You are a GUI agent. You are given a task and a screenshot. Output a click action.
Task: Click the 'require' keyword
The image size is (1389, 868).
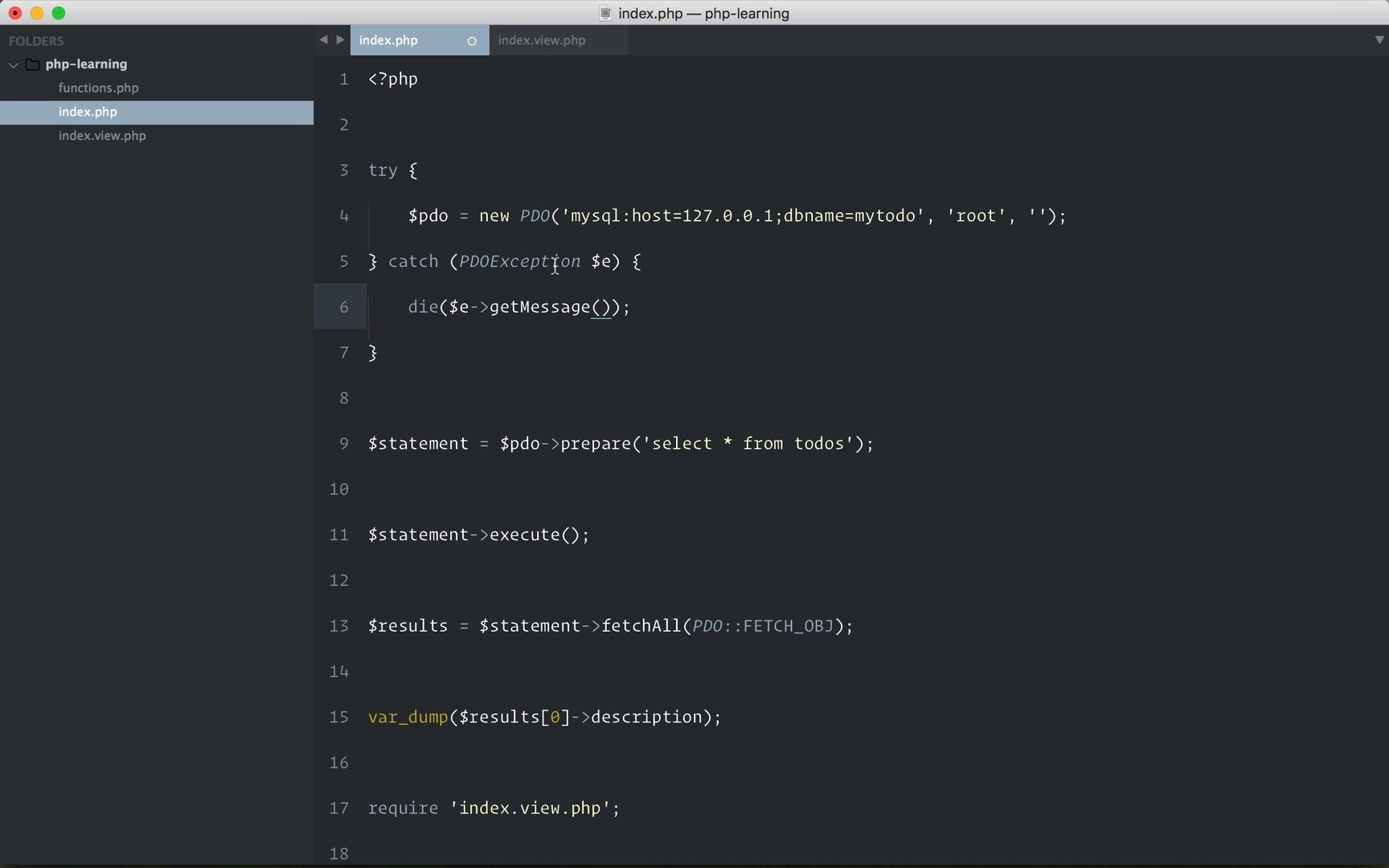click(x=403, y=808)
